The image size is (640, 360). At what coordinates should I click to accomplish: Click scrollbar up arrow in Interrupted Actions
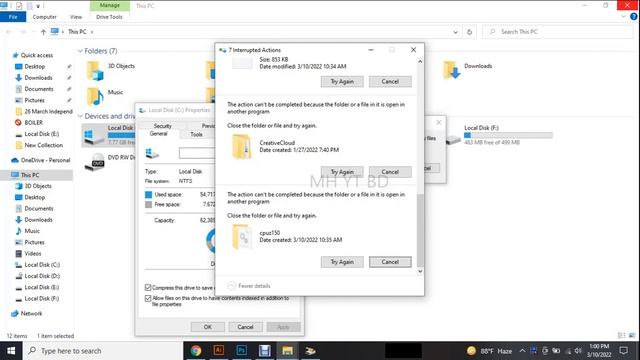click(x=420, y=61)
